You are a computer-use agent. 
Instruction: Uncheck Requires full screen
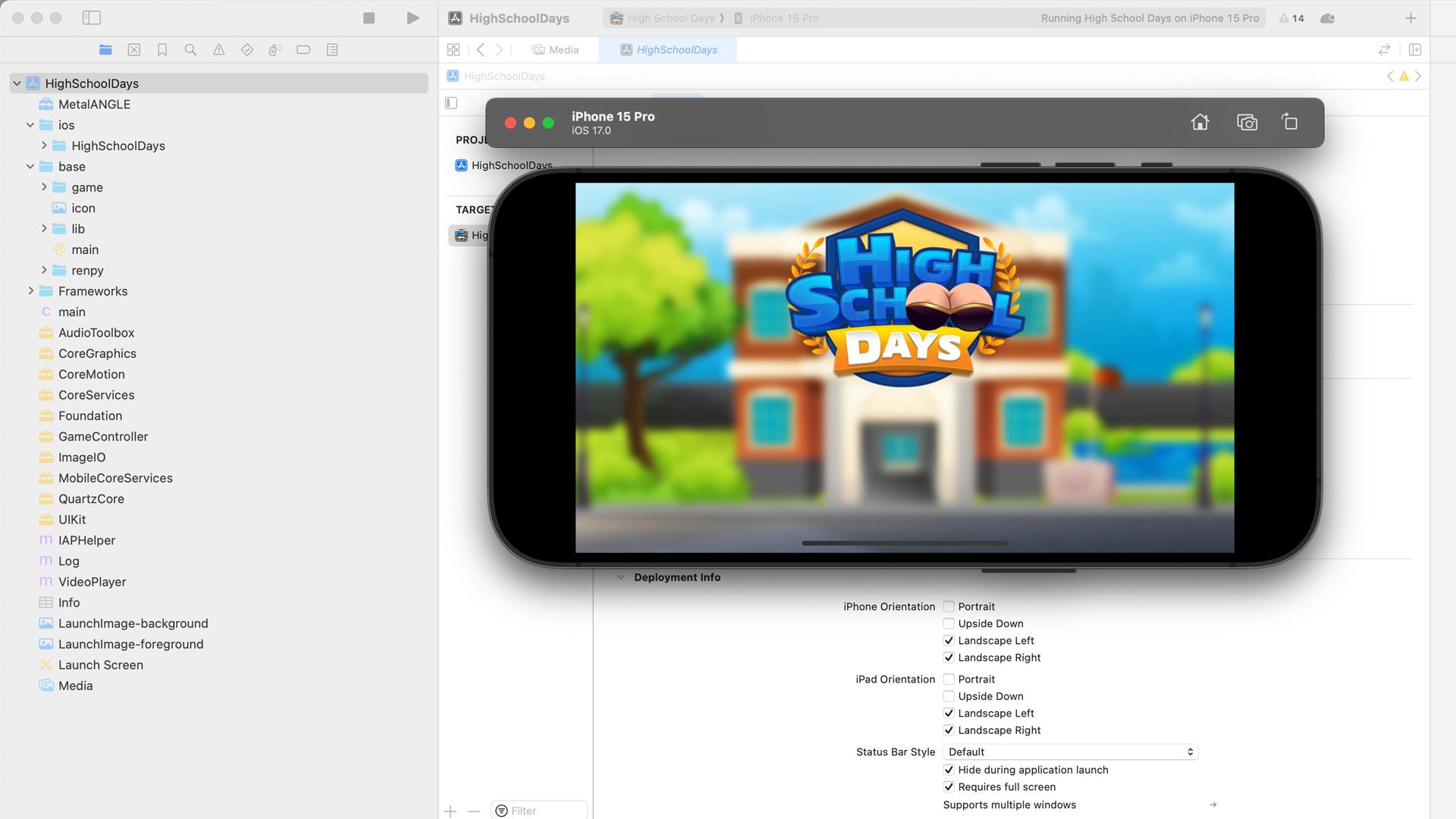[x=949, y=787]
